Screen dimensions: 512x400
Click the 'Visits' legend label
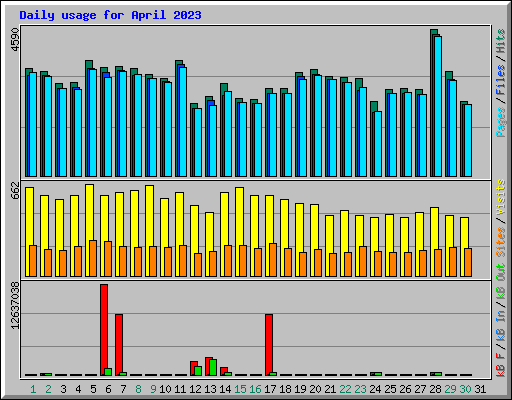500,197
